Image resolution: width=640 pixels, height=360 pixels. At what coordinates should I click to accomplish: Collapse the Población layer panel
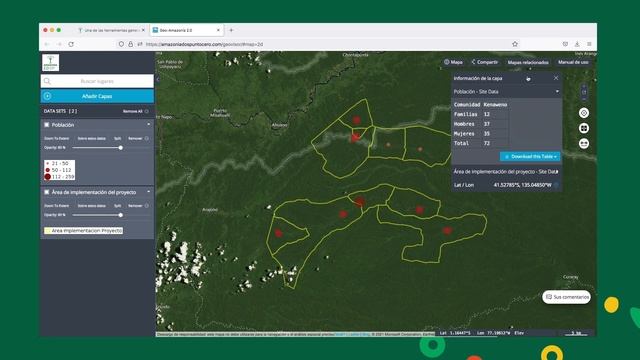[x=149, y=124]
